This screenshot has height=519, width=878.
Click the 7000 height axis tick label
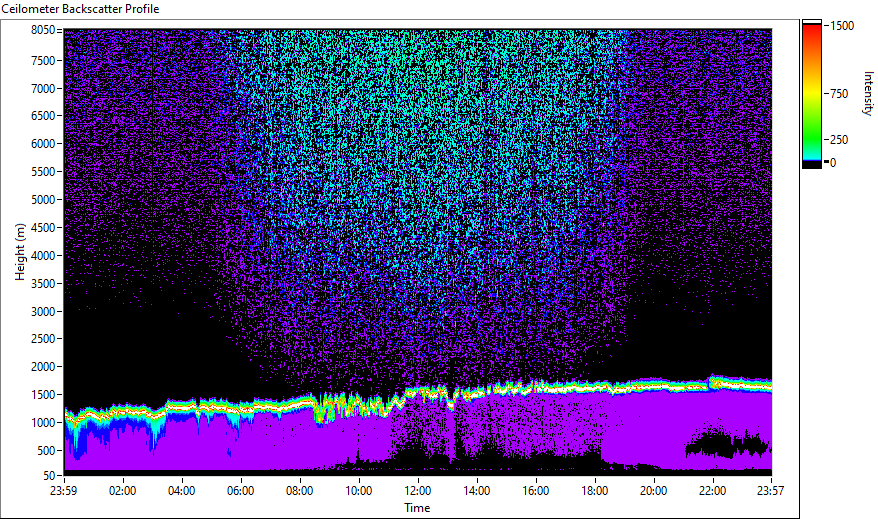click(x=43, y=88)
